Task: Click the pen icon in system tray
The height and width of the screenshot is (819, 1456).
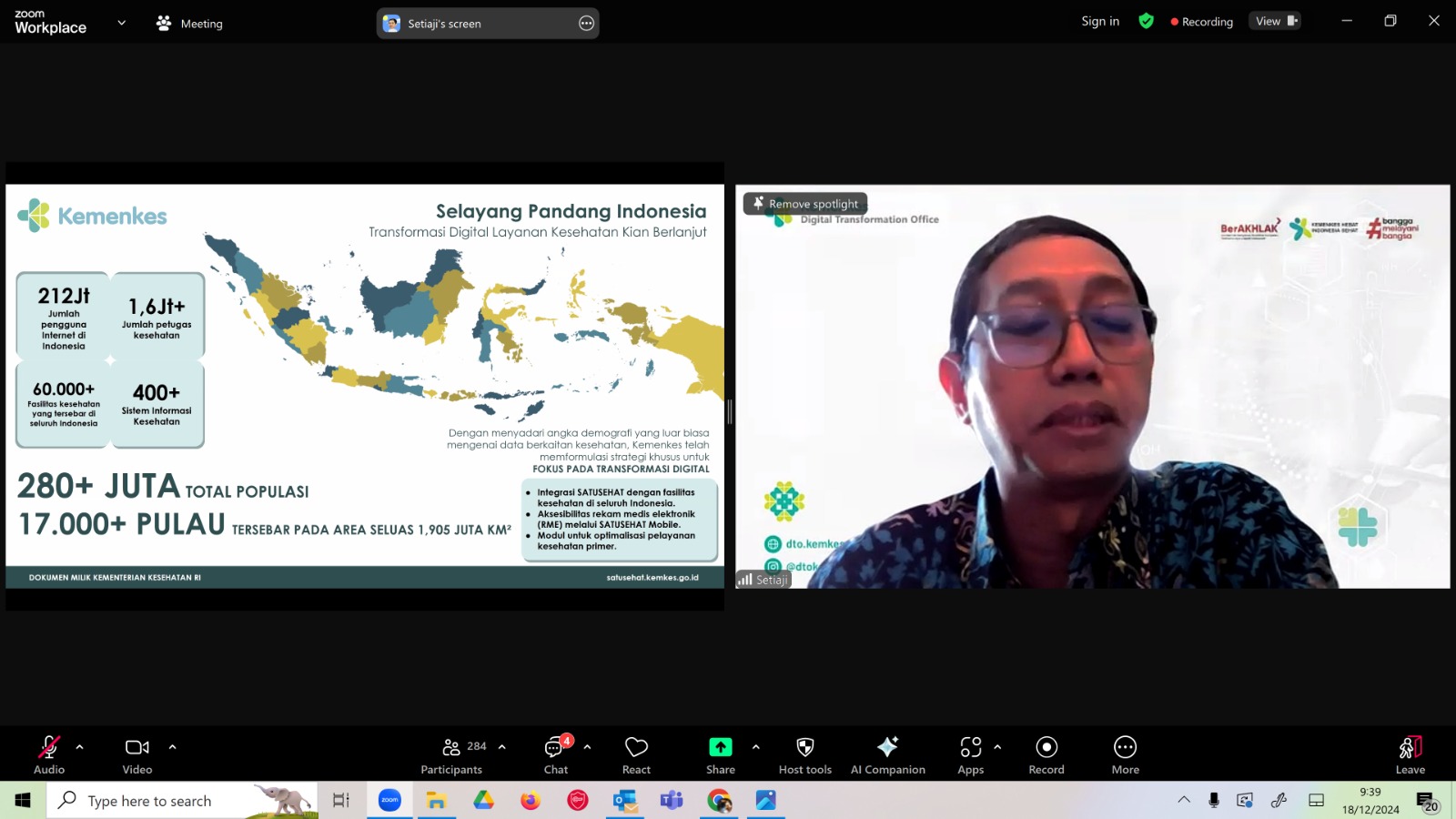Action: click(x=1279, y=800)
